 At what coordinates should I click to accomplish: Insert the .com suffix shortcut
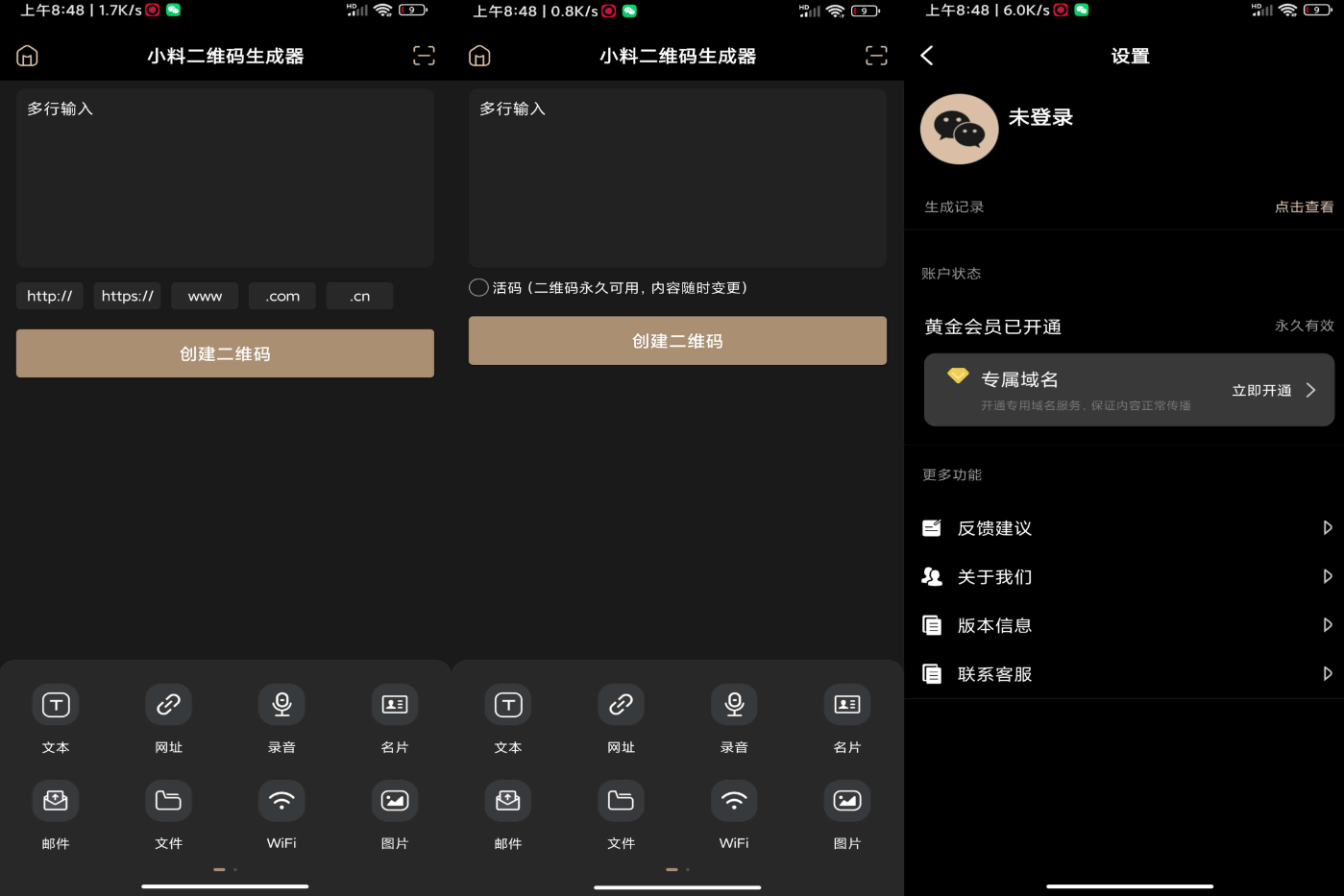coord(282,296)
